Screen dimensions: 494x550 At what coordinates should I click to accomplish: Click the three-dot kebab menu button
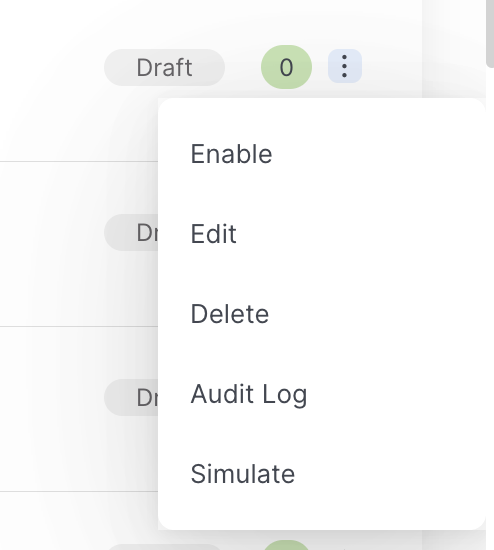tap(345, 66)
